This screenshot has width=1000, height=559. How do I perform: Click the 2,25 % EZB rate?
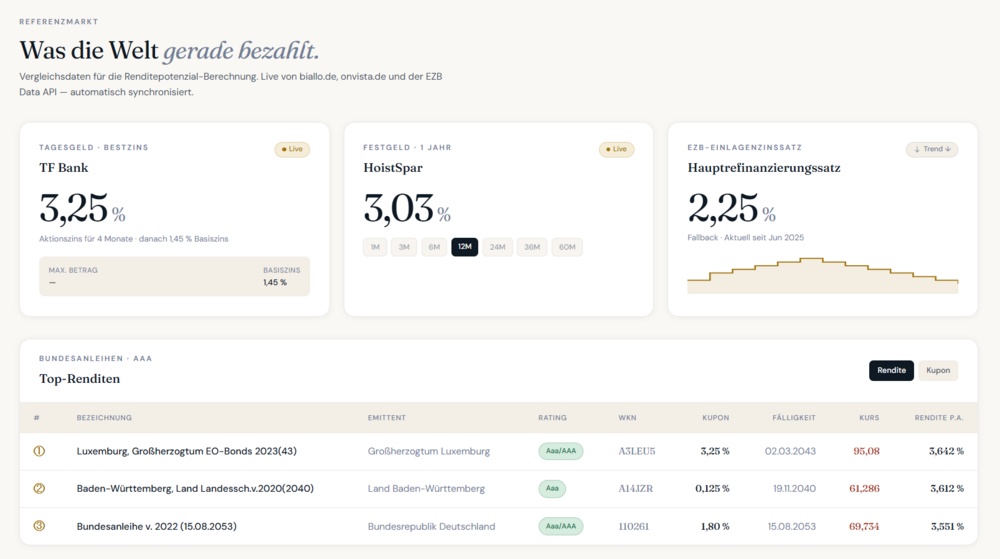[732, 208]
